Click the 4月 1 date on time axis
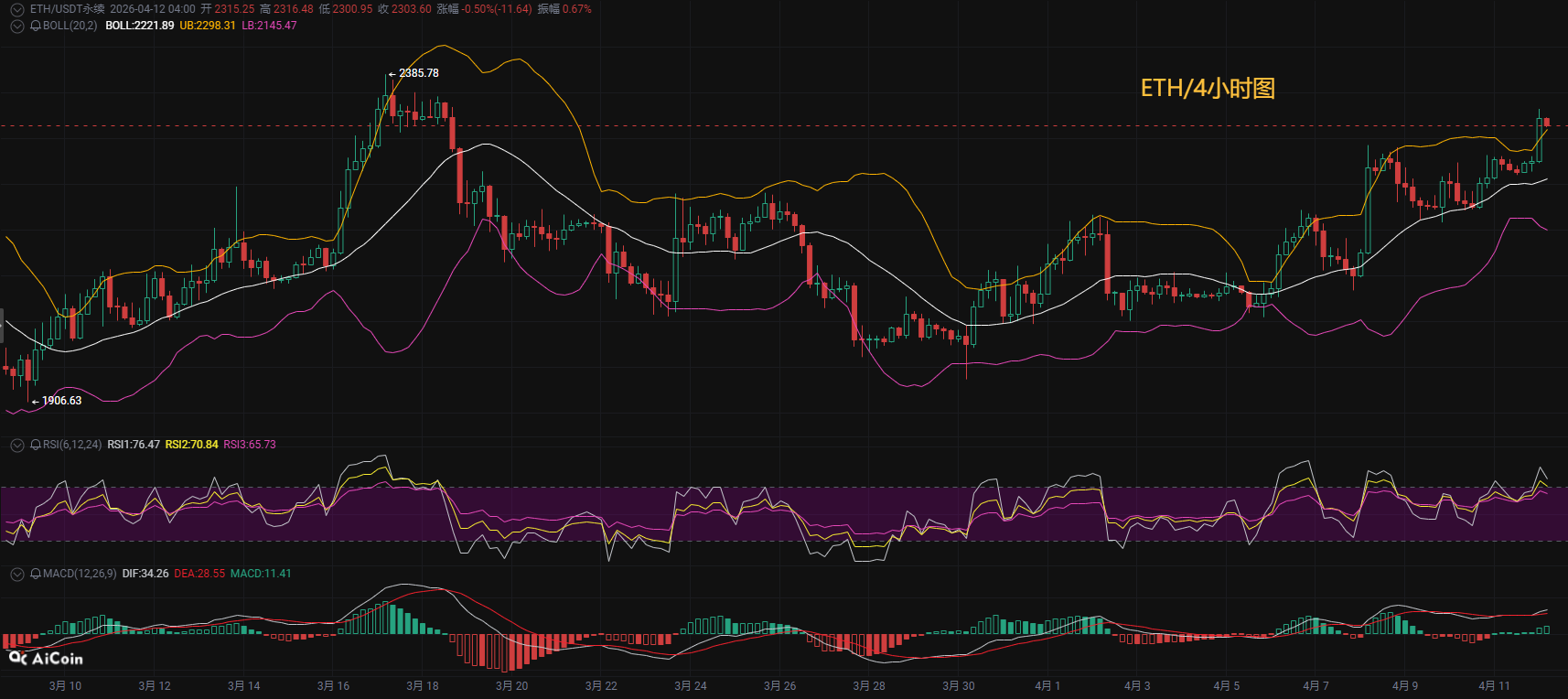This screenshot has width=1568, height=699. click(1047, 685)
